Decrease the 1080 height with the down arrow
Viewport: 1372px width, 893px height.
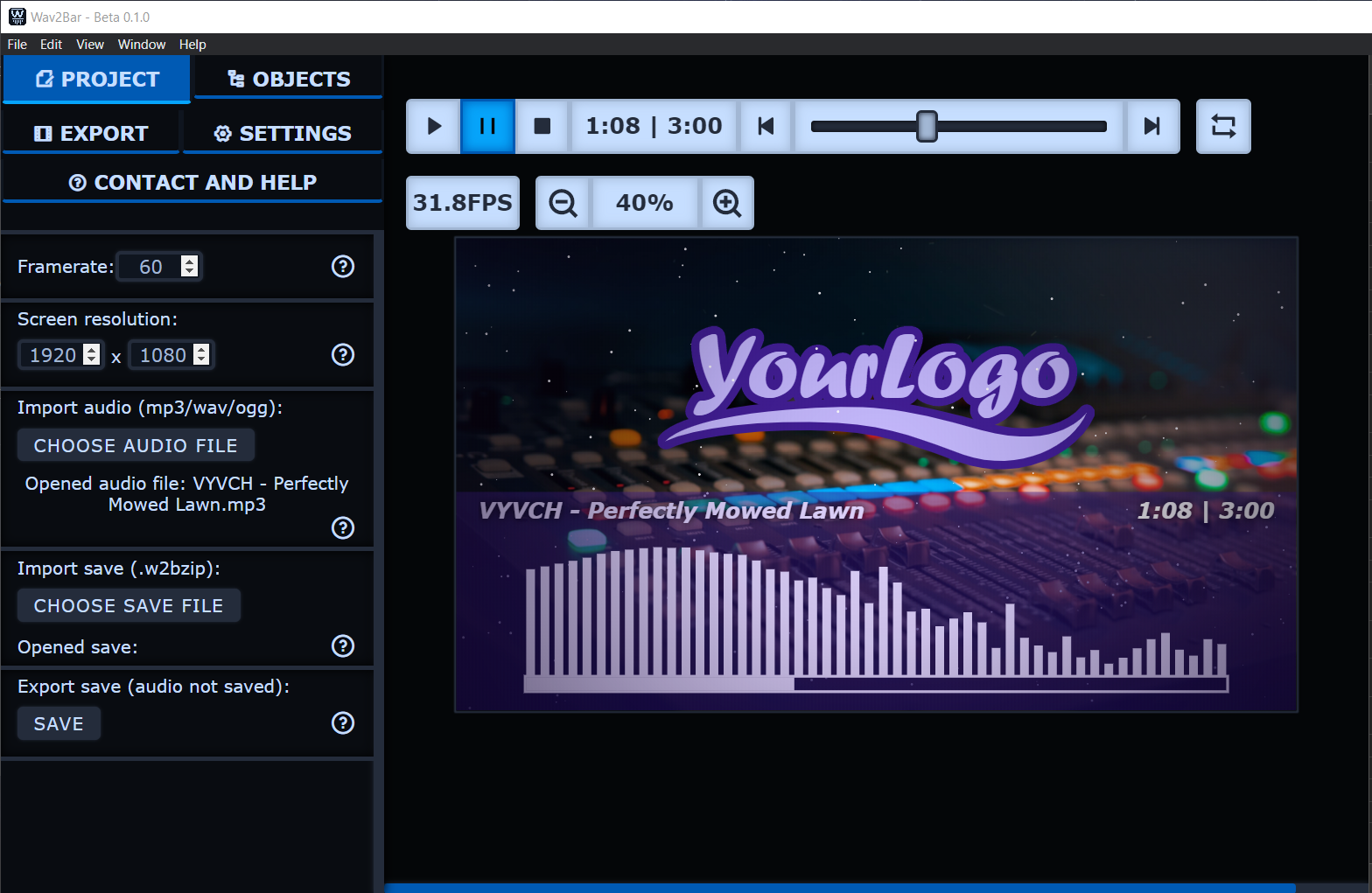click(201, 360)
